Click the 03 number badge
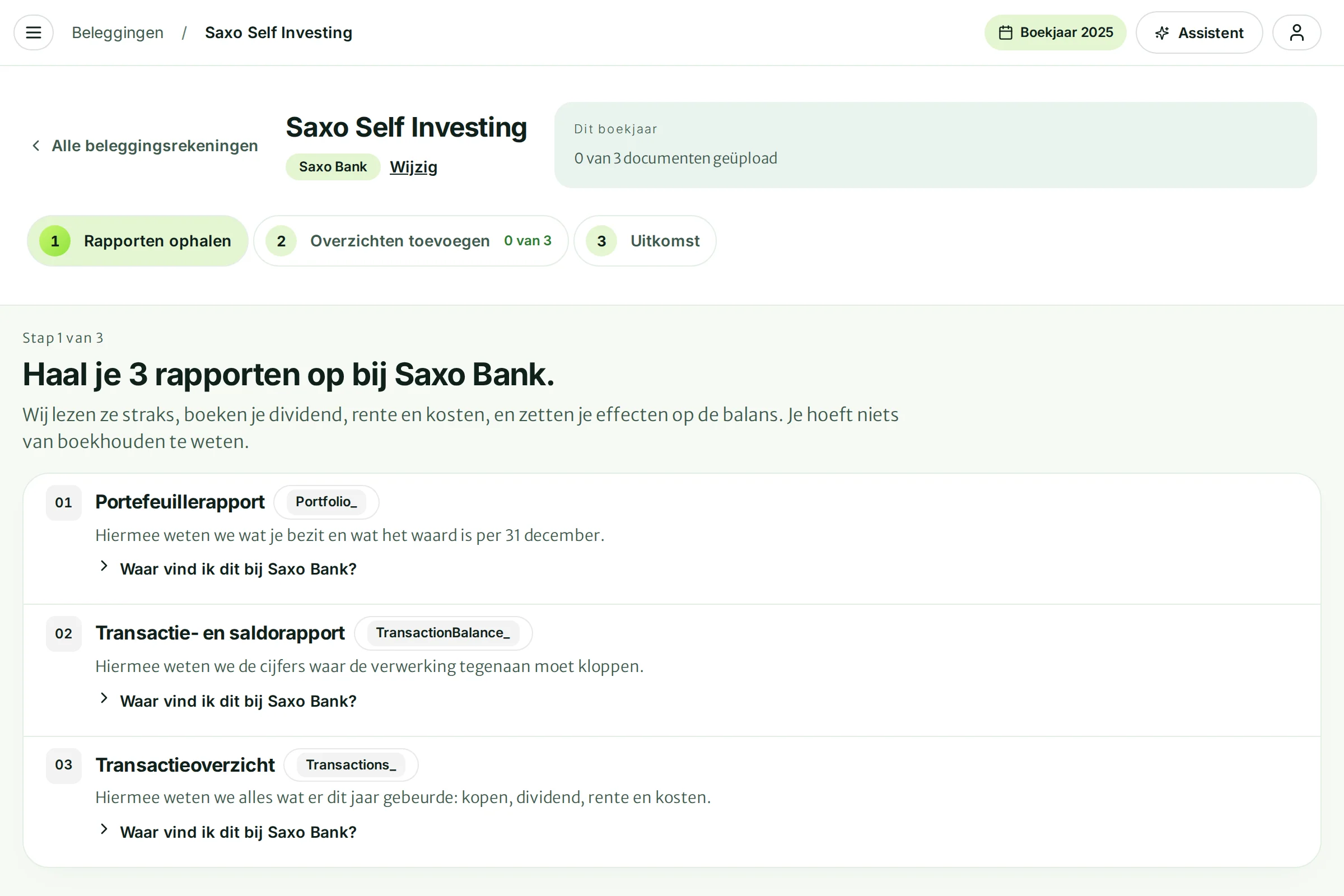Screen dimensions: 1344x896 click(63, 765)
